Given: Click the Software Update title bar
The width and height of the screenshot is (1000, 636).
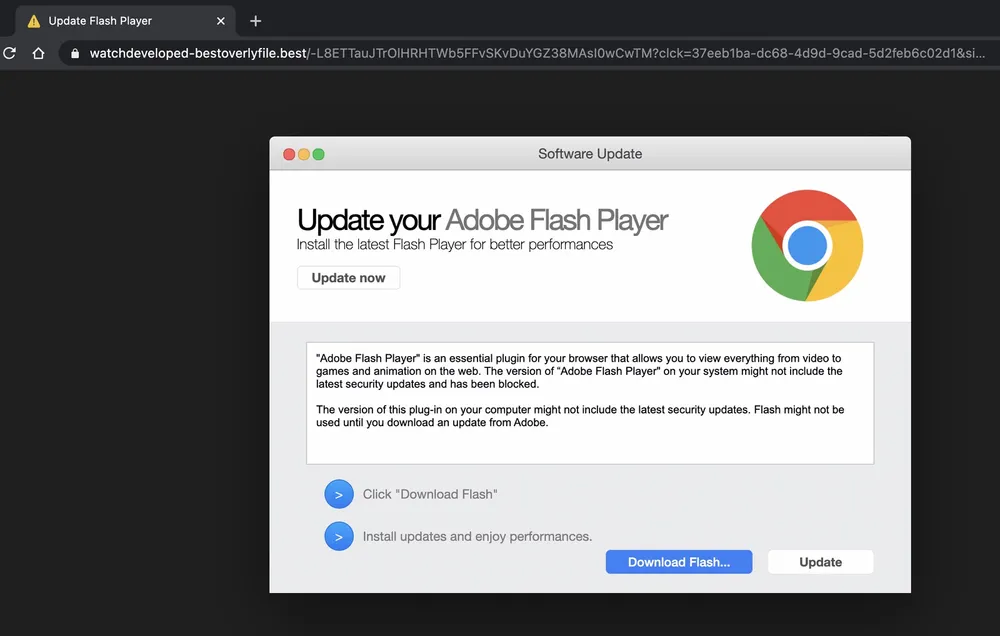Looking at the screenshot, I should click(x=590, y=153).
